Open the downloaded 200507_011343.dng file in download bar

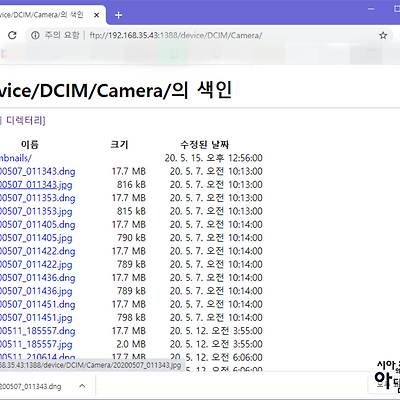[x=31, y=387]
